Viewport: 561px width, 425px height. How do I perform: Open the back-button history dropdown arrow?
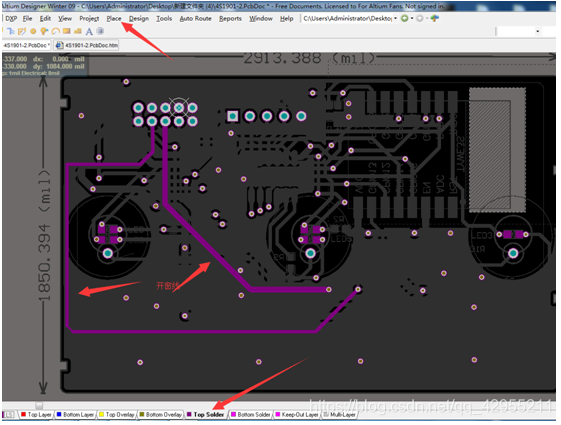[x=412, y=18]
